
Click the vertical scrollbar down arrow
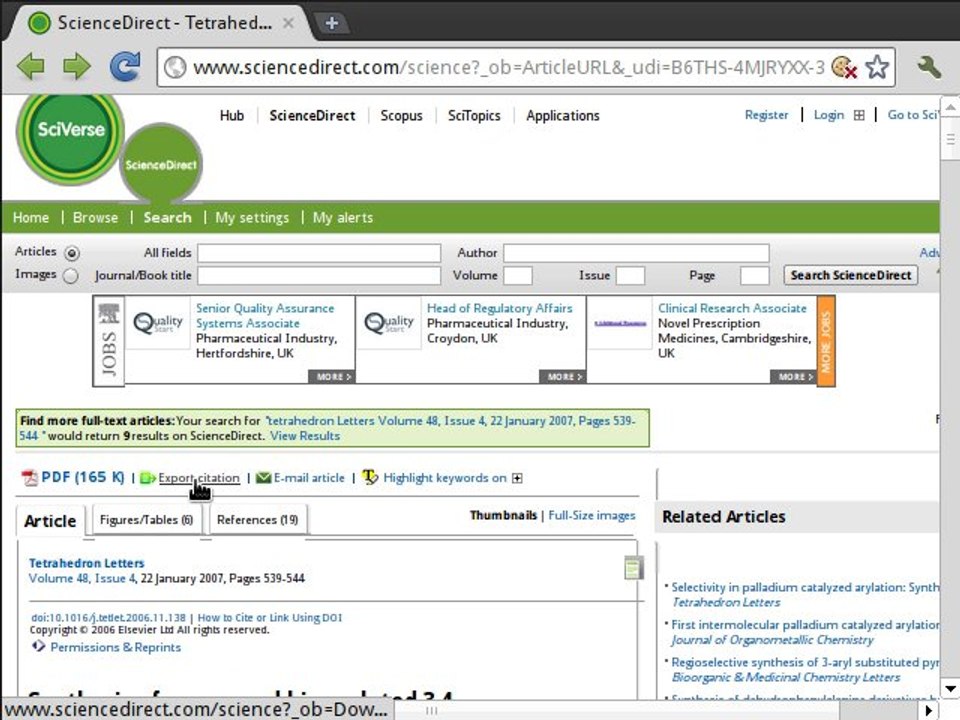click(x=950, y=689)
